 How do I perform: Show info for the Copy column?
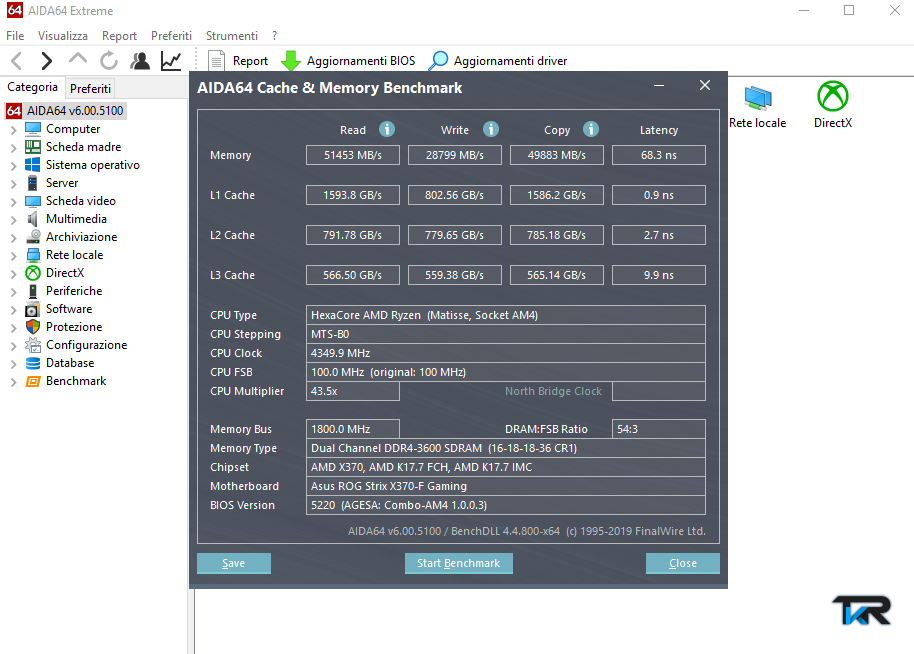(590, 129)
